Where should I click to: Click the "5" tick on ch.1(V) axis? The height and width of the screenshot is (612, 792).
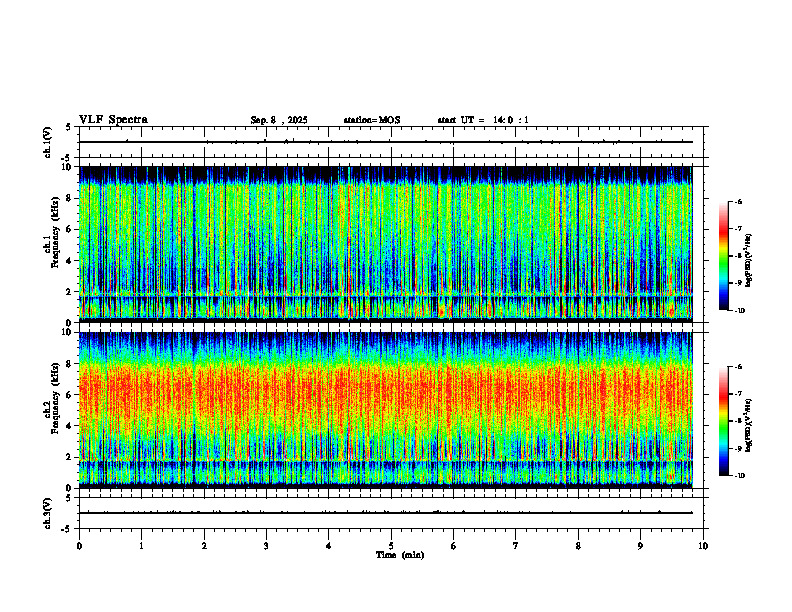pyautogui.click(x=68, y=128)
